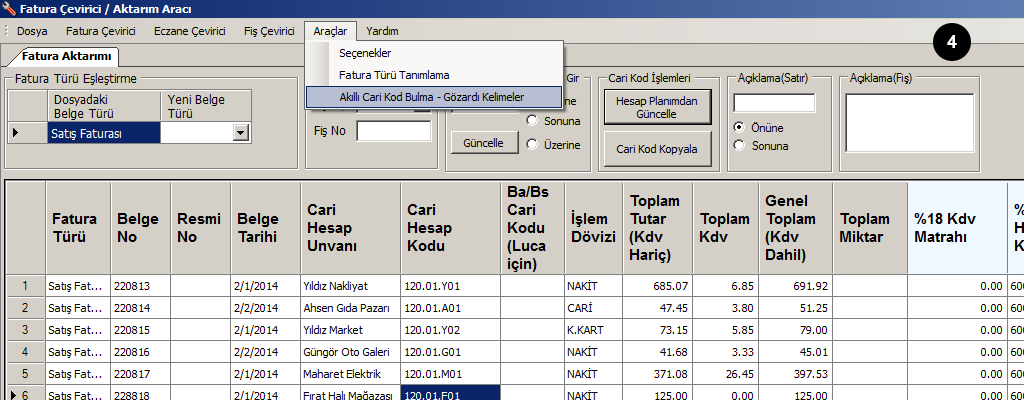The width and height of the screenshot is (1024, 400).
Task: Select Sonuna radio under Açıklama(Satır)
Action: [739, 145]
